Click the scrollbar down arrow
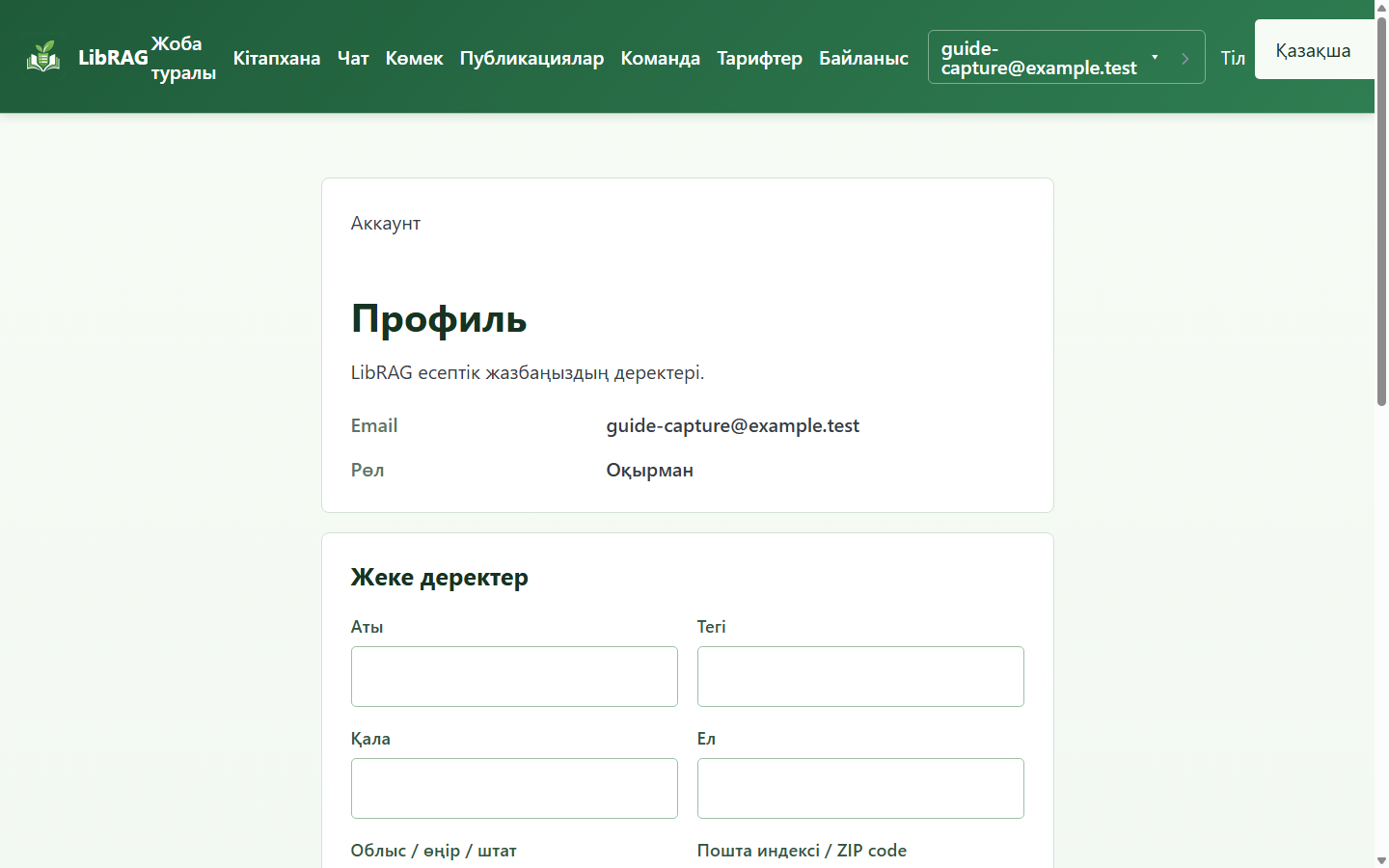This screenshot has width=1389, height=868. point(1381,860)
